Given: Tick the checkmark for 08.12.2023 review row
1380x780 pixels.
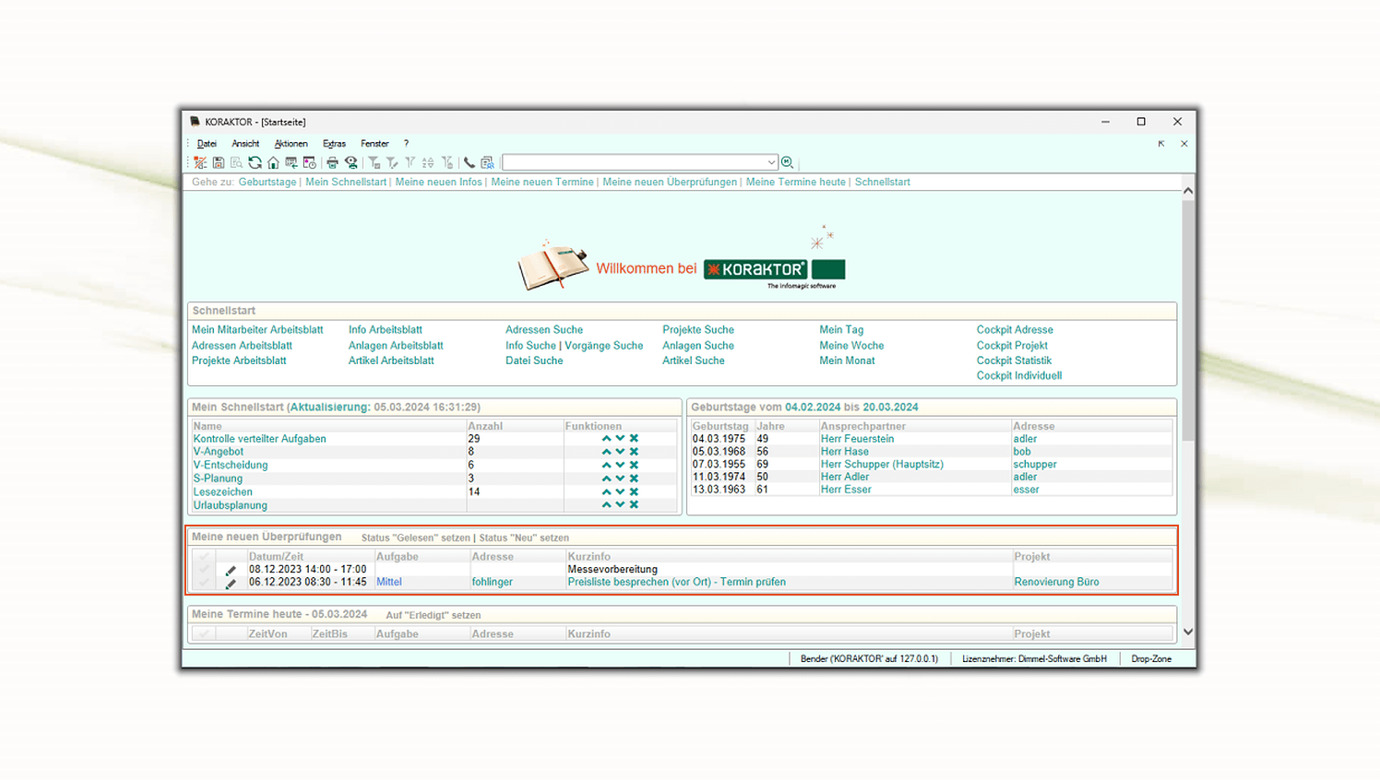Looking at the screenshot, I should (204, 570).
